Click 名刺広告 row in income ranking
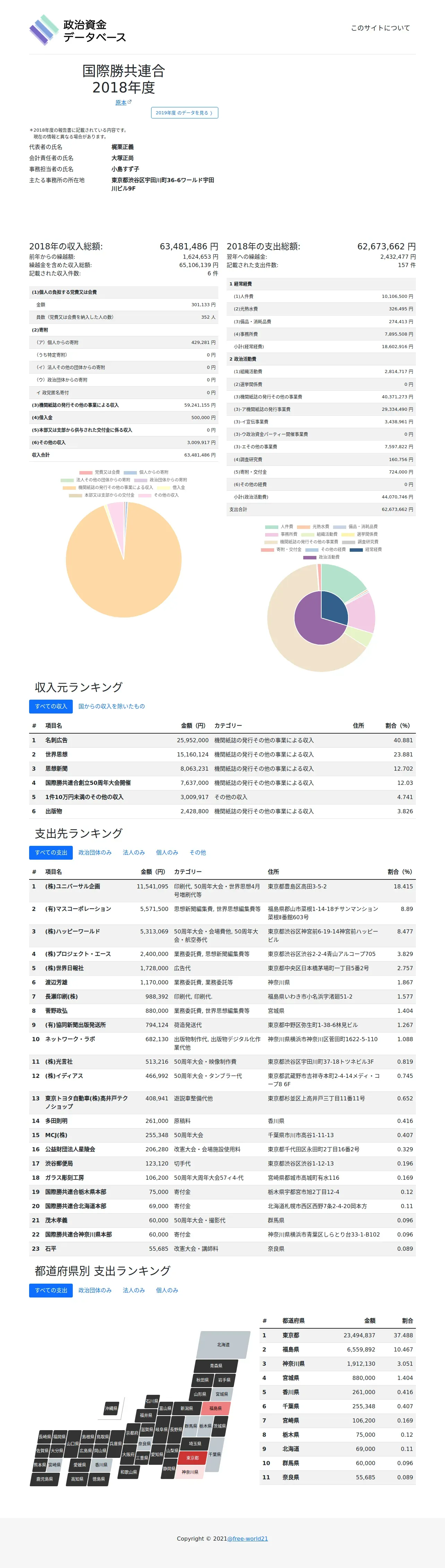Image resolution: width=445 pixels, height=1568 pixels. [222, 740]
